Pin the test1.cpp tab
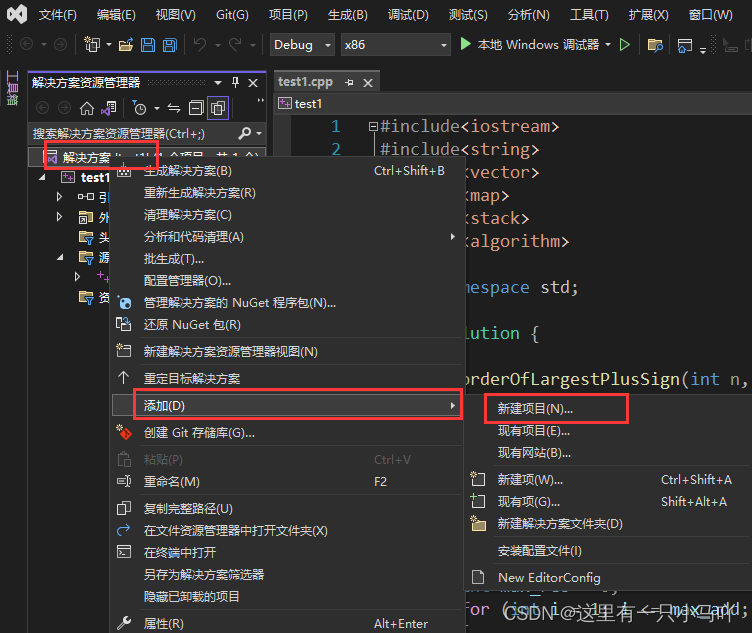Screen dimensions: 752x633 coord(349,83)
